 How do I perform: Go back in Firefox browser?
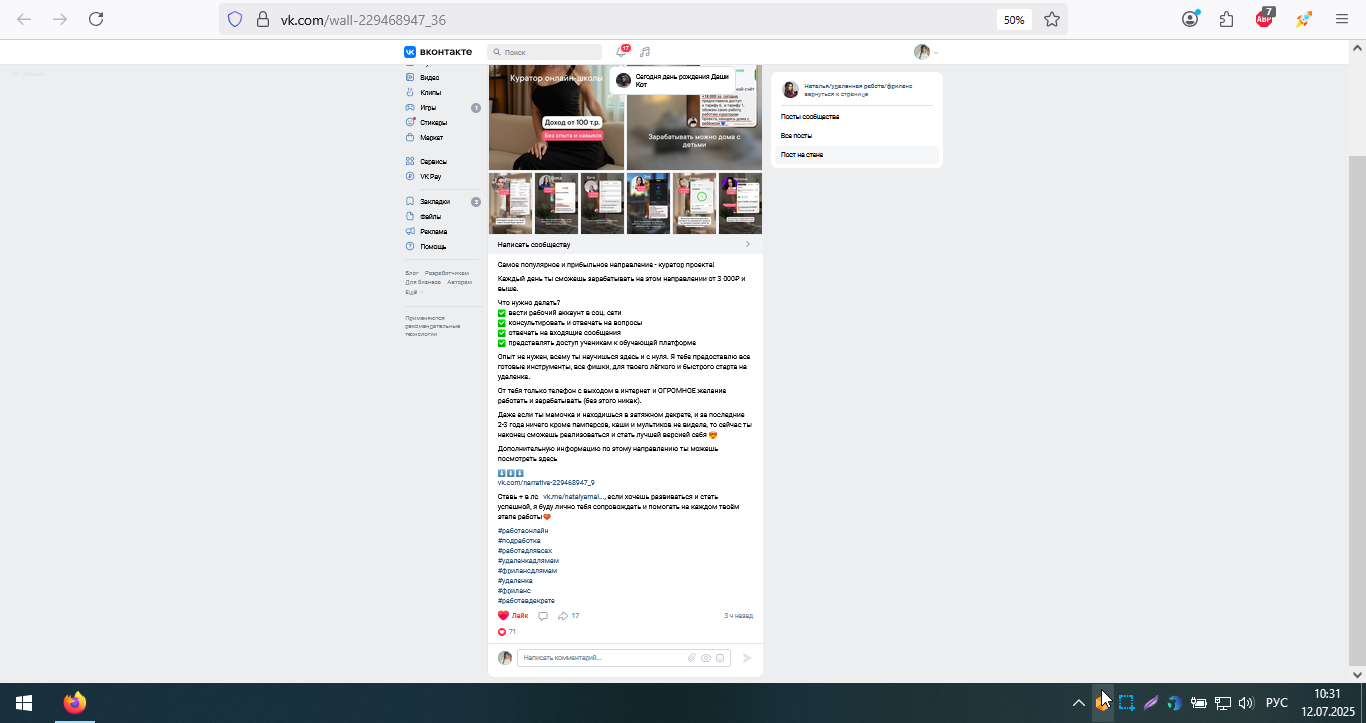click(24, 19)
